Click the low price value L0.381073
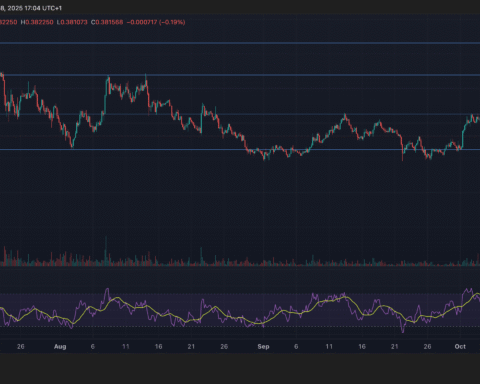This screenshot has width=480, height=384. 72,22
